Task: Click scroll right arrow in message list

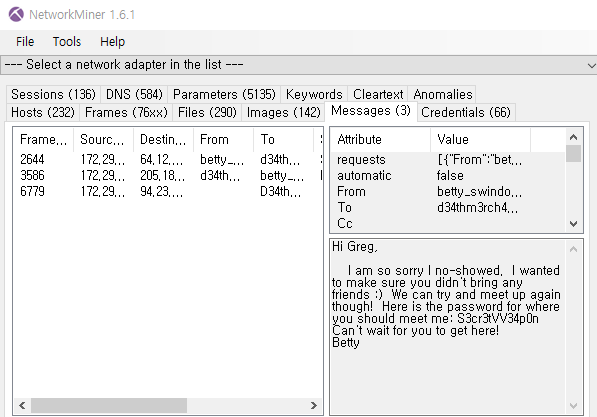Action: tap(314, 405)
